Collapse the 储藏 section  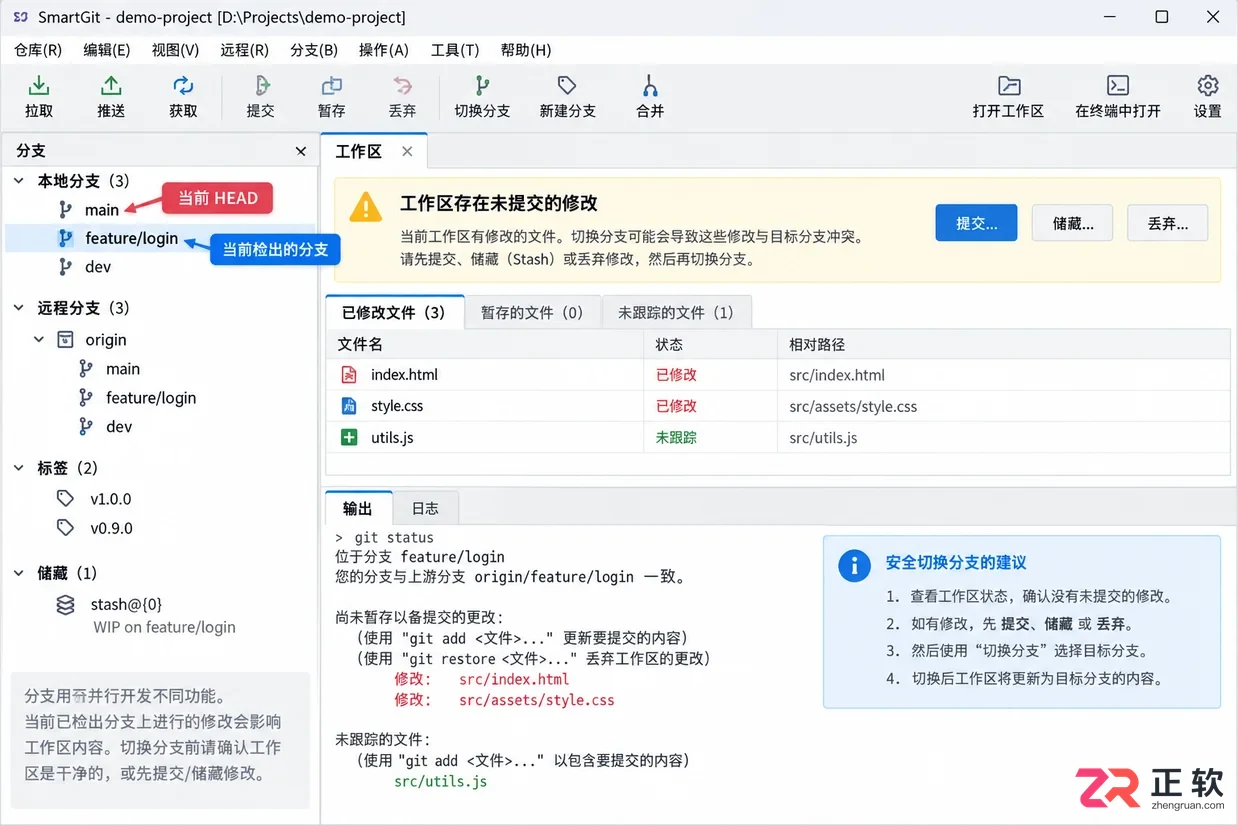point(19,573)
